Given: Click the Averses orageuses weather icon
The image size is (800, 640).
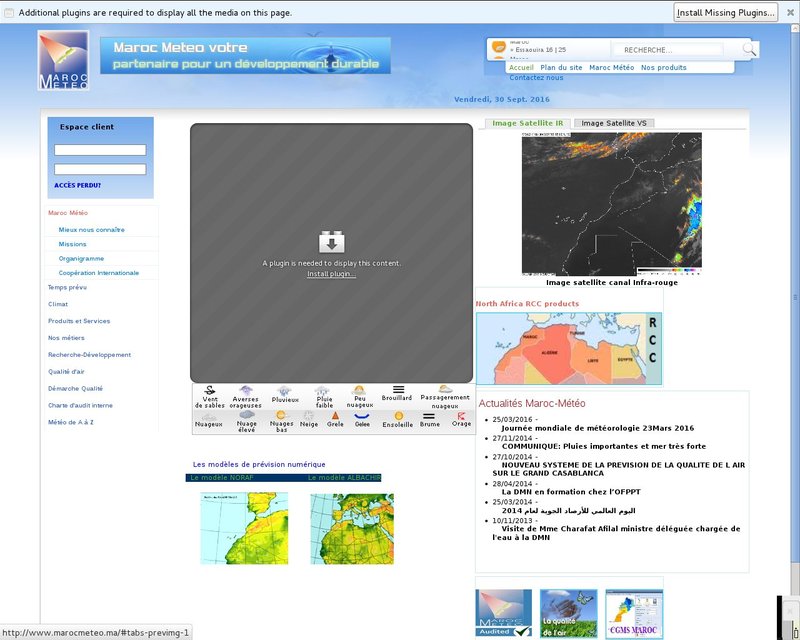Looking at the screenshot, I should (246, 390).
